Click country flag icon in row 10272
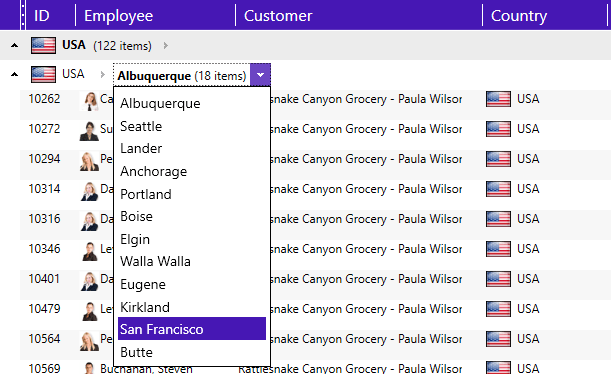Image resolution: width=611 pixels, height=374 pixels. tap(498, 129)
